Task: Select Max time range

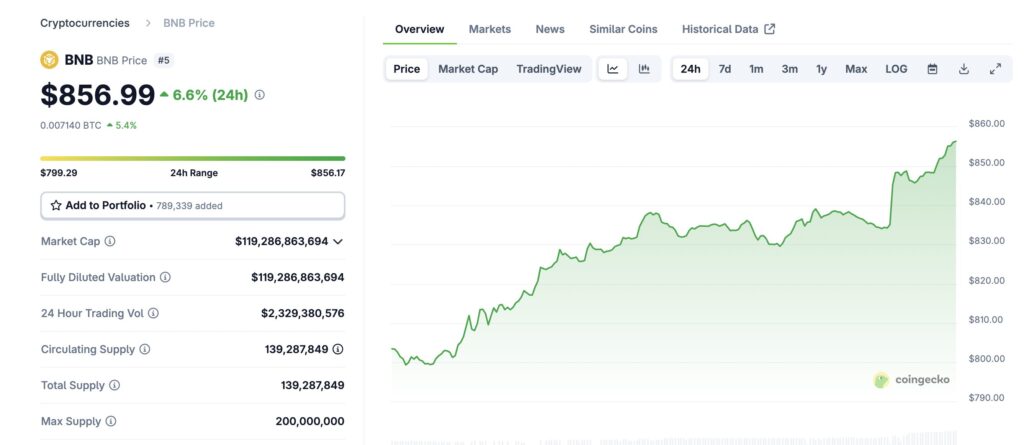Action: [856, 69]
